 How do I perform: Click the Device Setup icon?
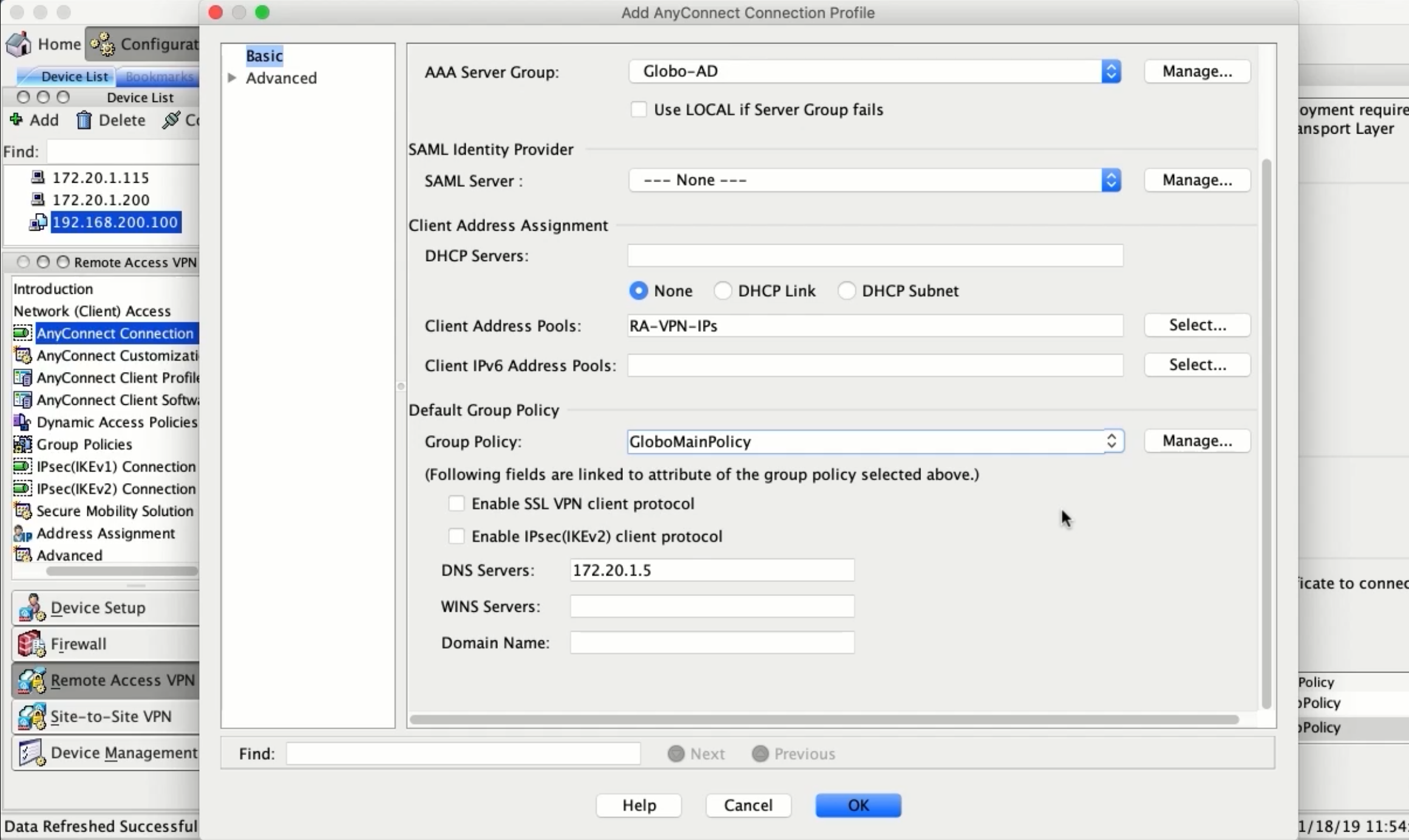pos(32,608)
